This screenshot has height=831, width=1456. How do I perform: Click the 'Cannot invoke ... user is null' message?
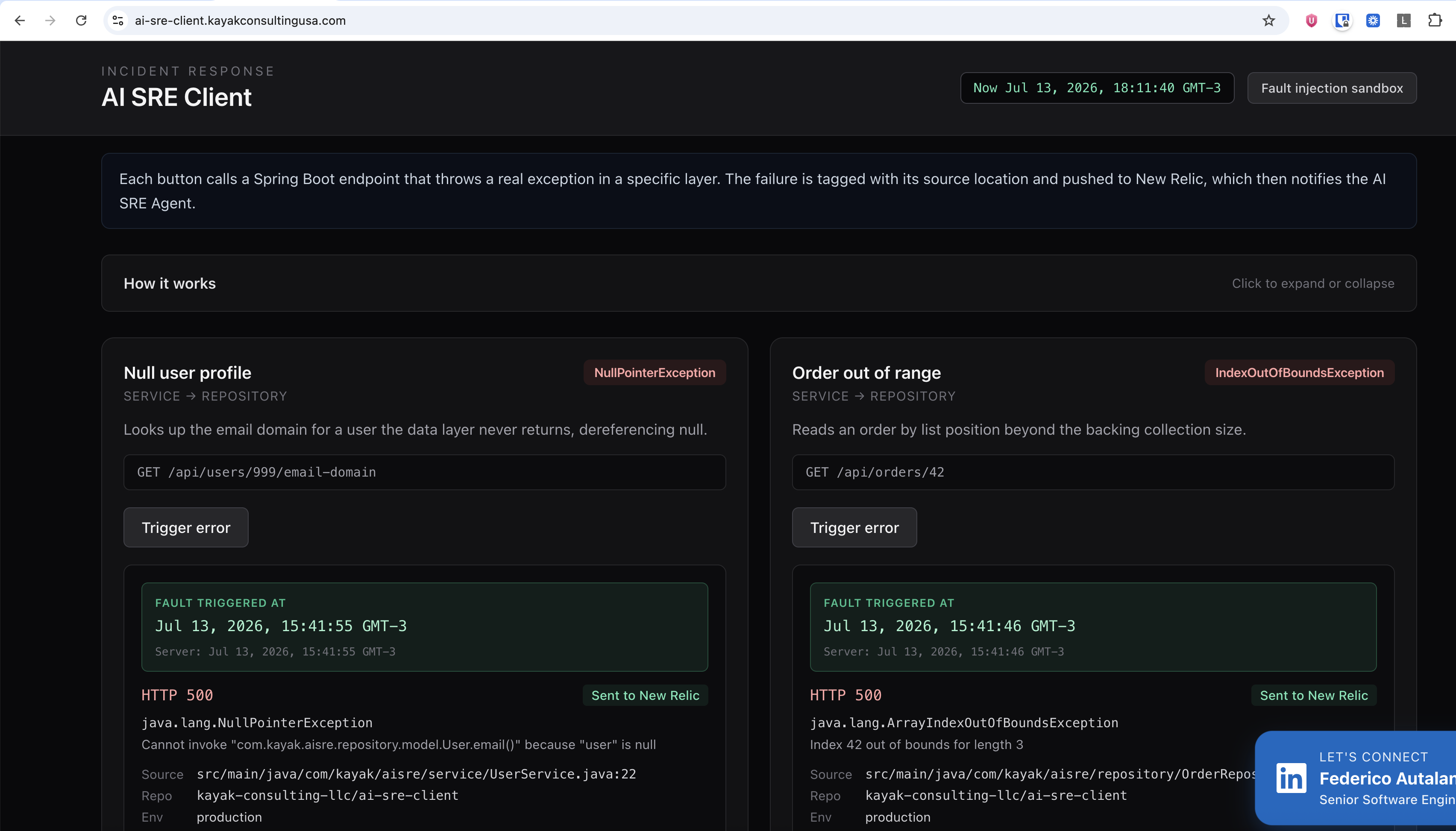(399, 744)
